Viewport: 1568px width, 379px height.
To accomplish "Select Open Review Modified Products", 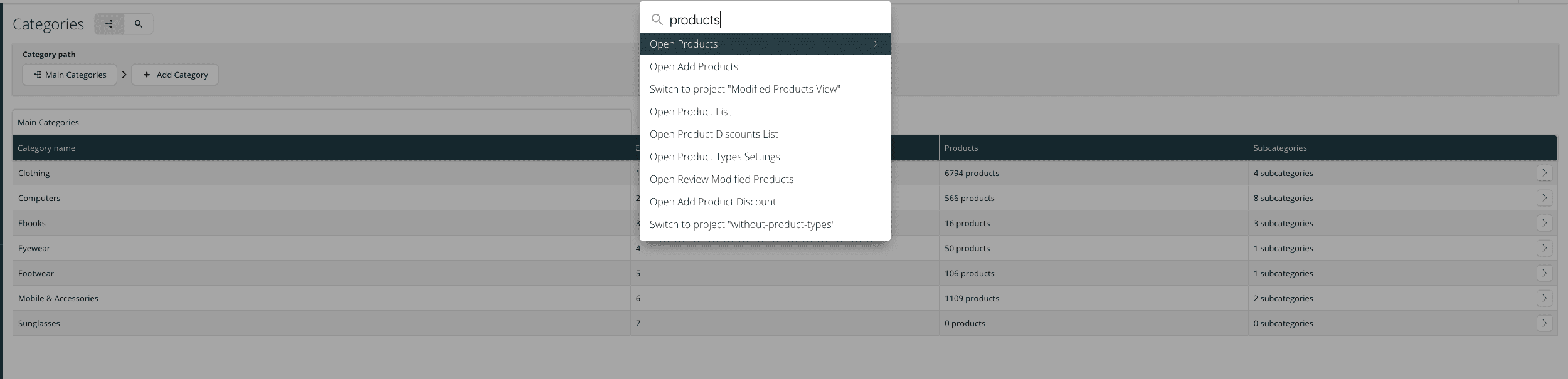I will [721, 179].
